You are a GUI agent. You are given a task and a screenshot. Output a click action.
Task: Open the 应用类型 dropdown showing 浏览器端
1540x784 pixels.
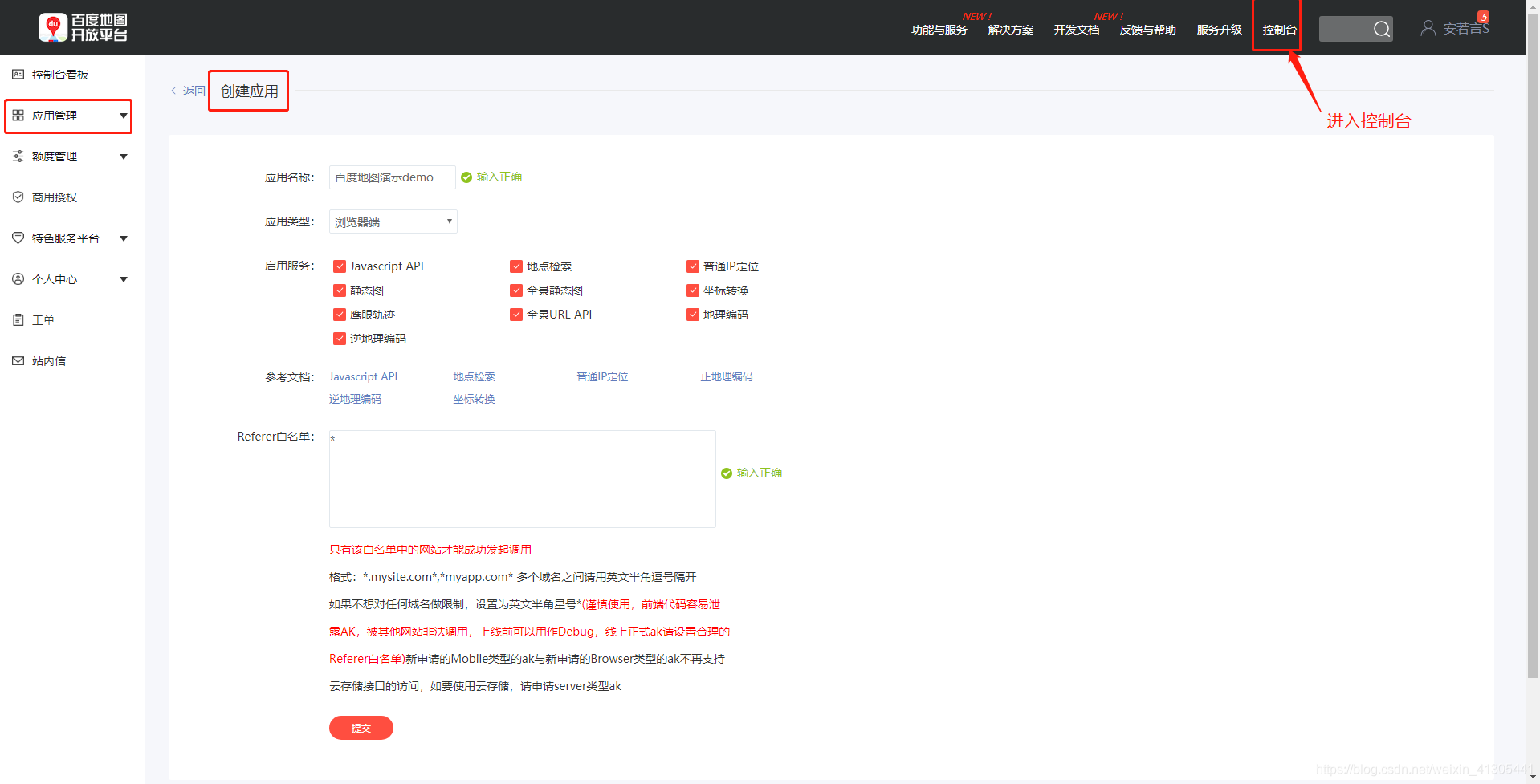[393, 221]
